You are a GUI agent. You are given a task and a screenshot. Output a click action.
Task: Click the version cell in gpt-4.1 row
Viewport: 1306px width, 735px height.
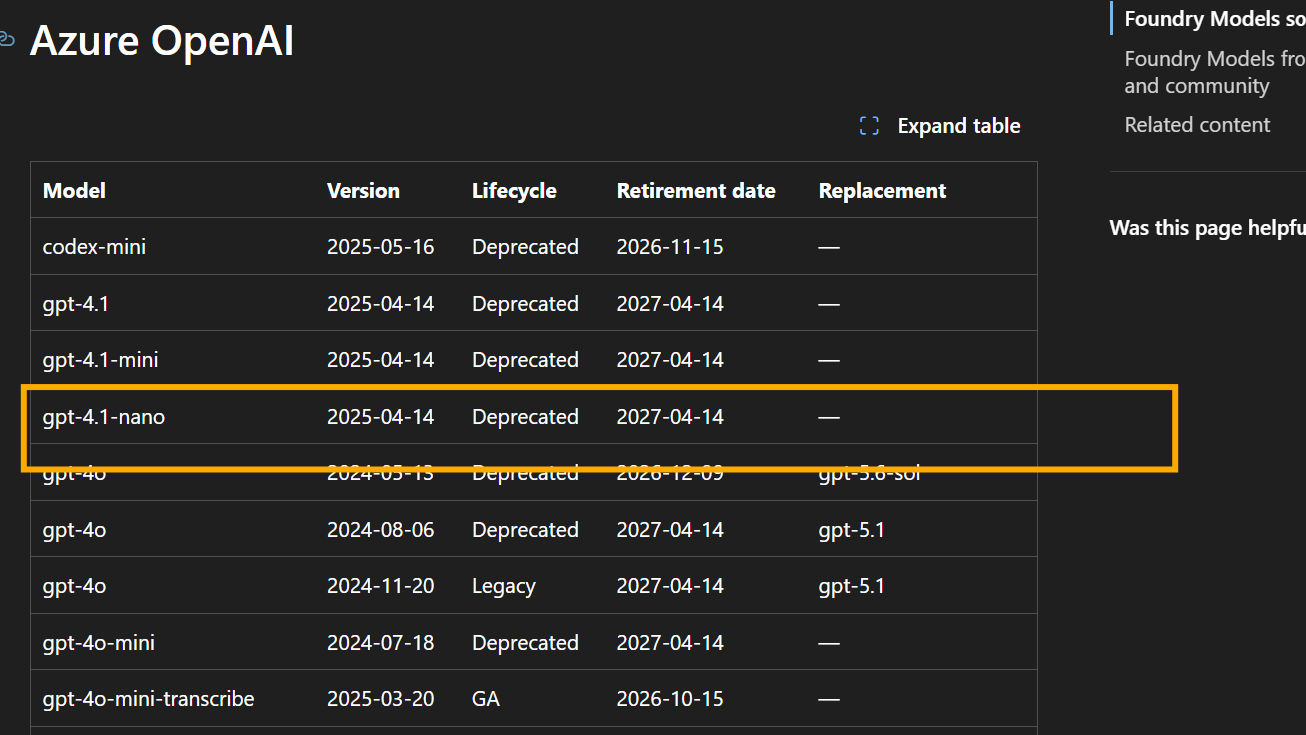pyautogui.click(x=381, y=303)
